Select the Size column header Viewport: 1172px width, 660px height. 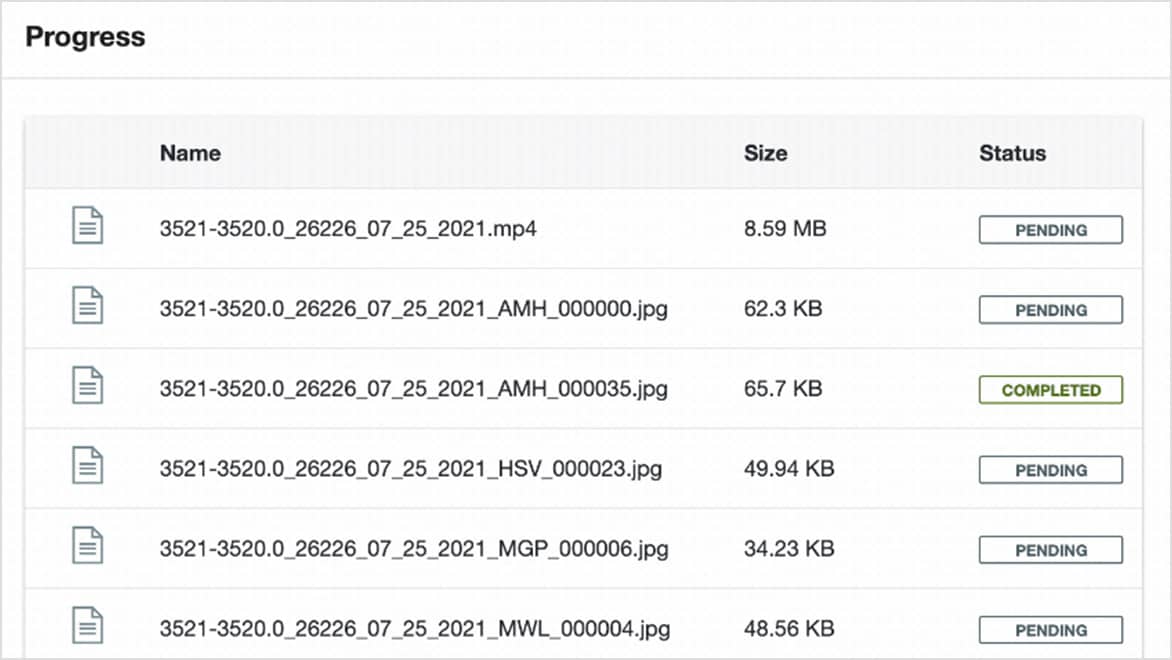(x=765, y=153)
